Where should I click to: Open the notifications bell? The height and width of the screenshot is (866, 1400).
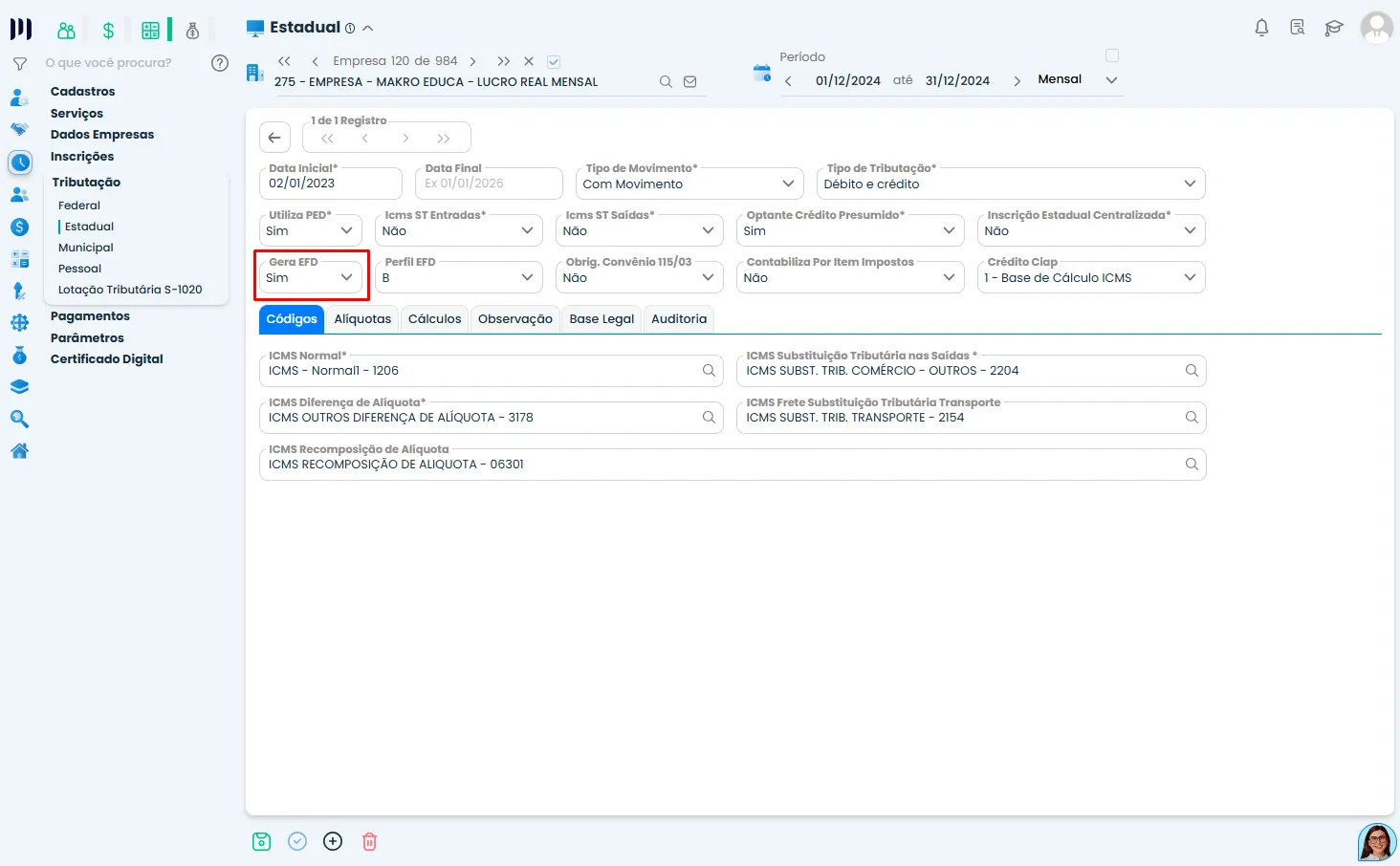(1261, 28)
